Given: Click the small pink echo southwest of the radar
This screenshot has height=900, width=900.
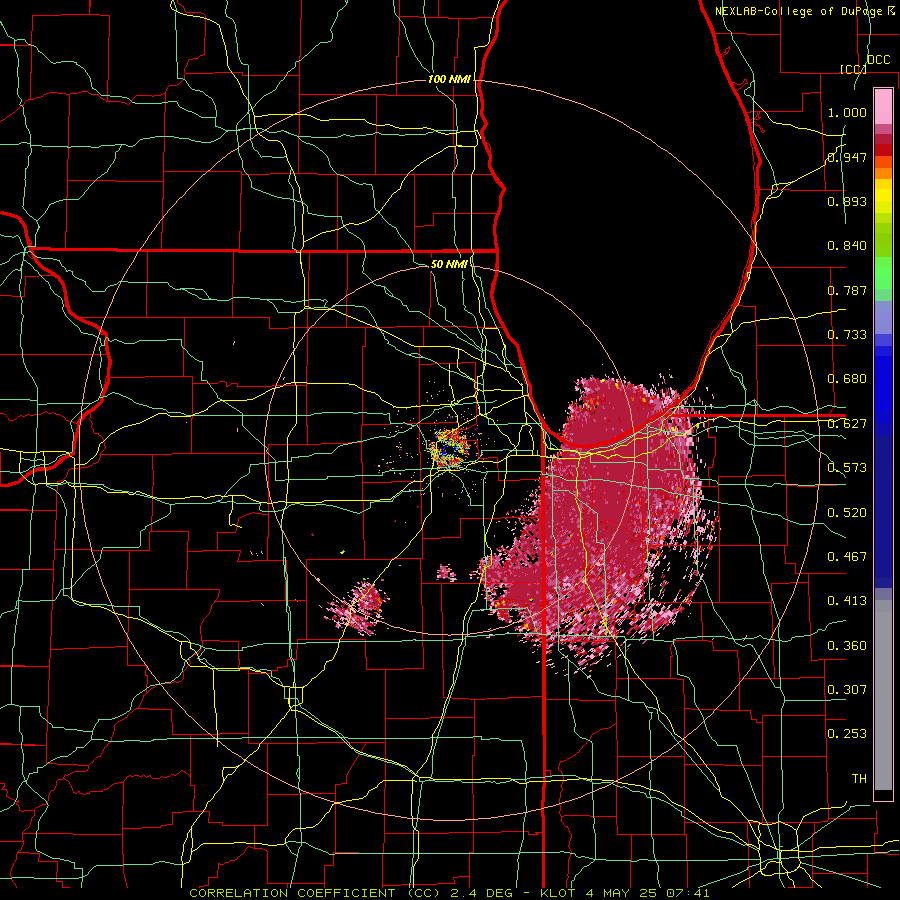Looking at the screenshot, I should point(359,607).
